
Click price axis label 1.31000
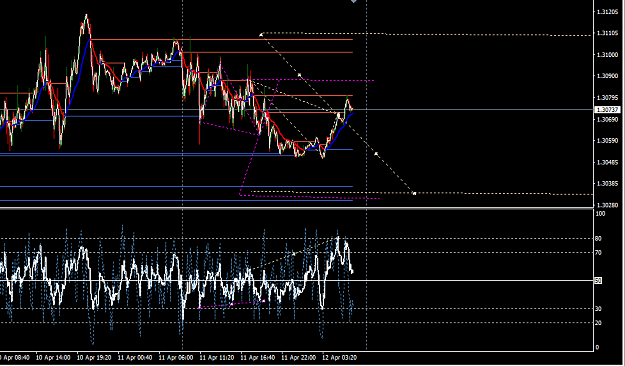tap(607, 55)
